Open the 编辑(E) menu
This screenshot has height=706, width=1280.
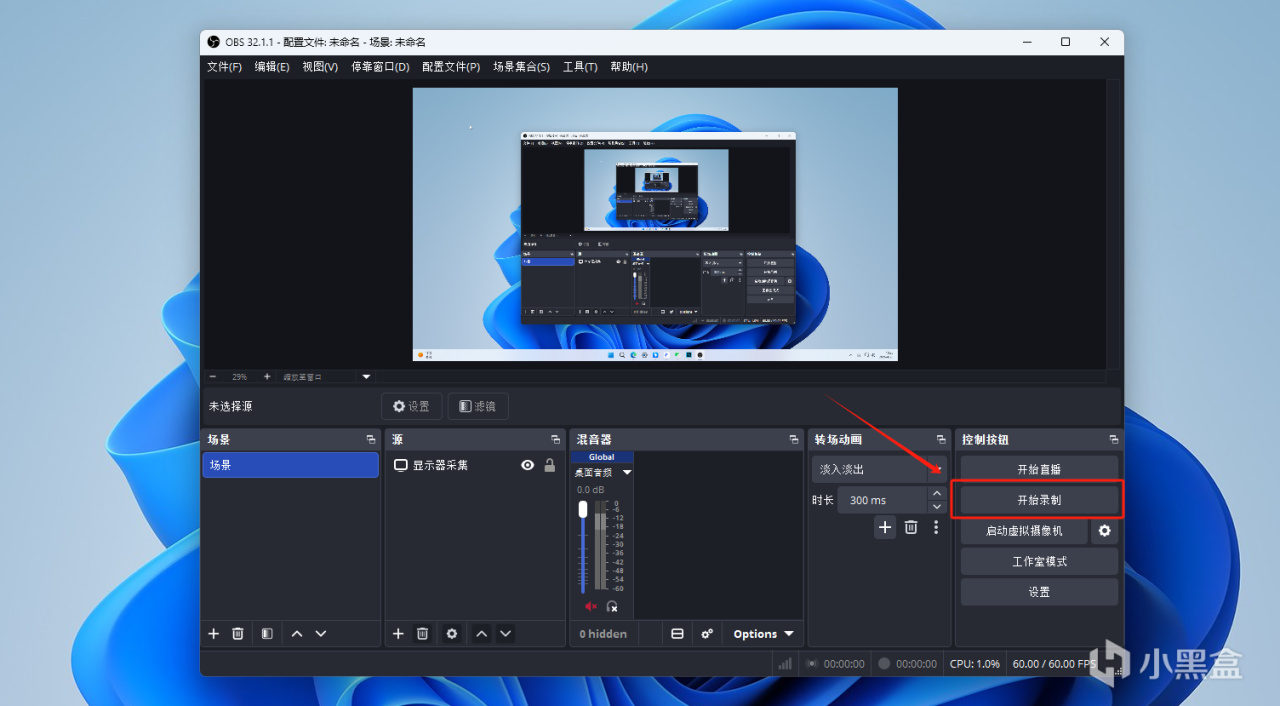(x=272, y=67)
